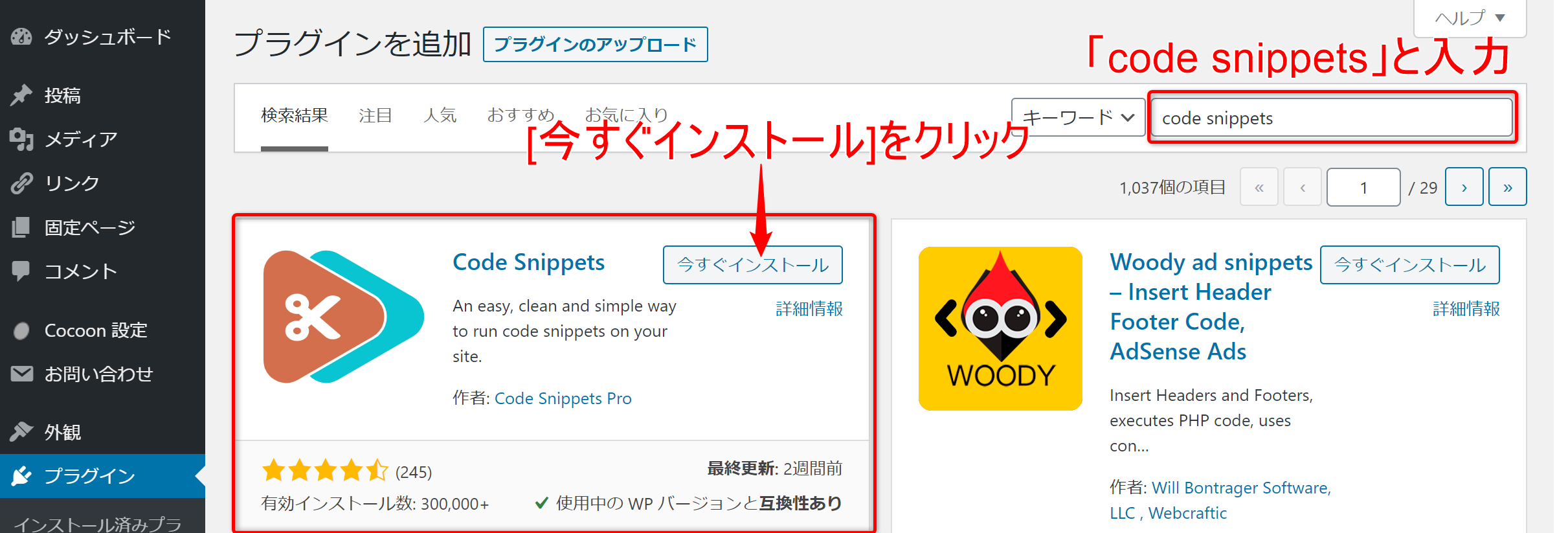Open 固定ページ pages icon

(x=21, y=227)
